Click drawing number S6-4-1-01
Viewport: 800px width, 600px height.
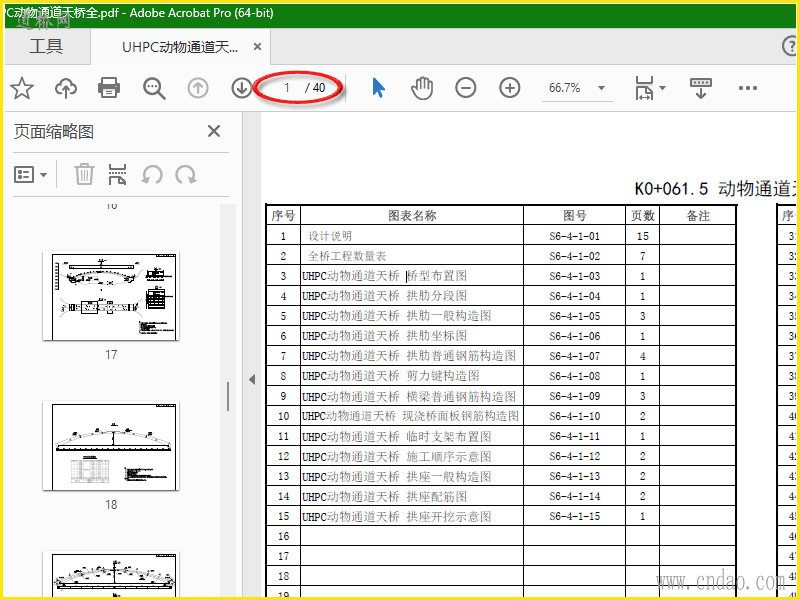[x=574, y=236]
